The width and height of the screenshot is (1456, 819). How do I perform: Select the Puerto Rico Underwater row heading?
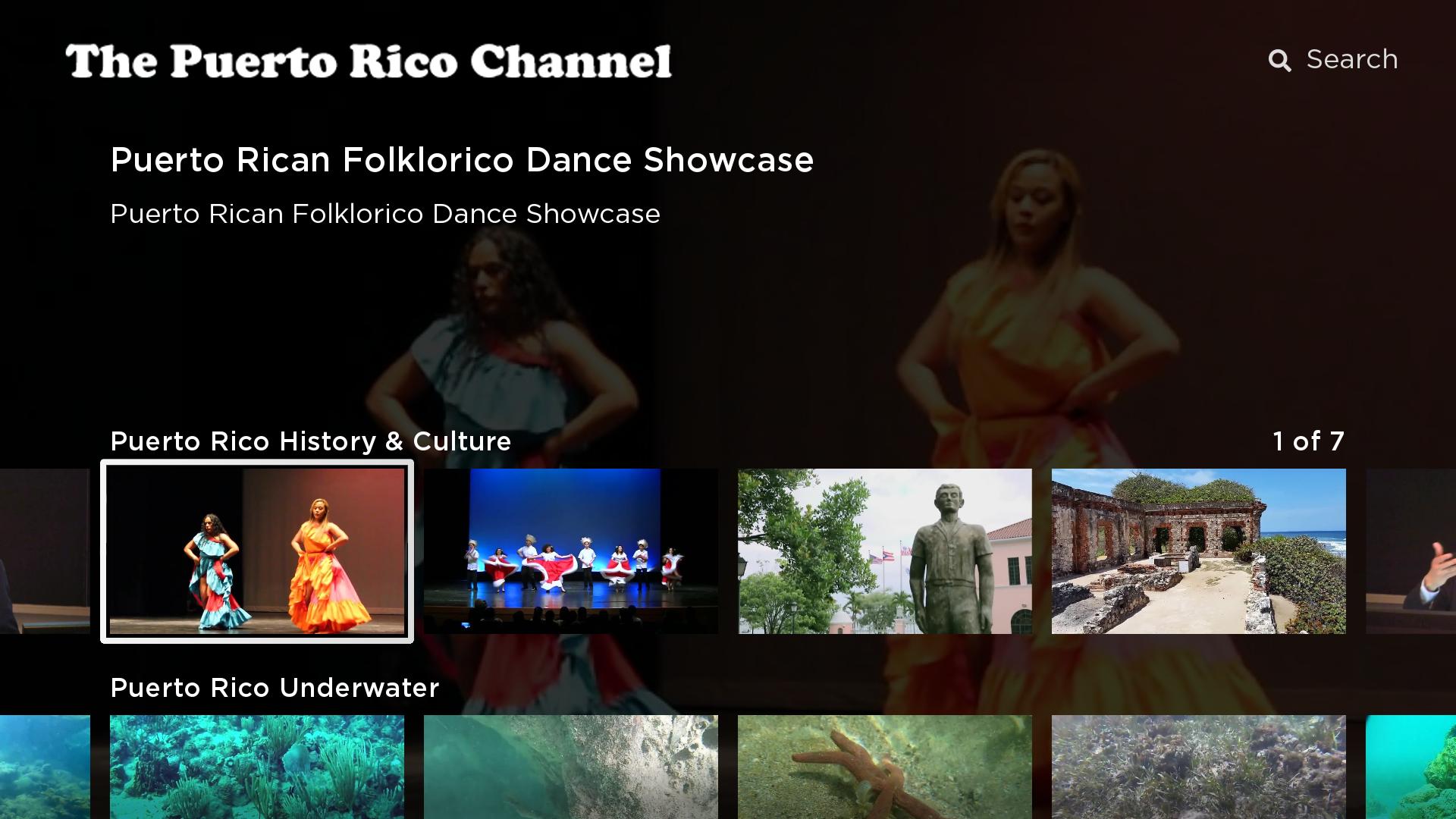(x=275, y=688)
